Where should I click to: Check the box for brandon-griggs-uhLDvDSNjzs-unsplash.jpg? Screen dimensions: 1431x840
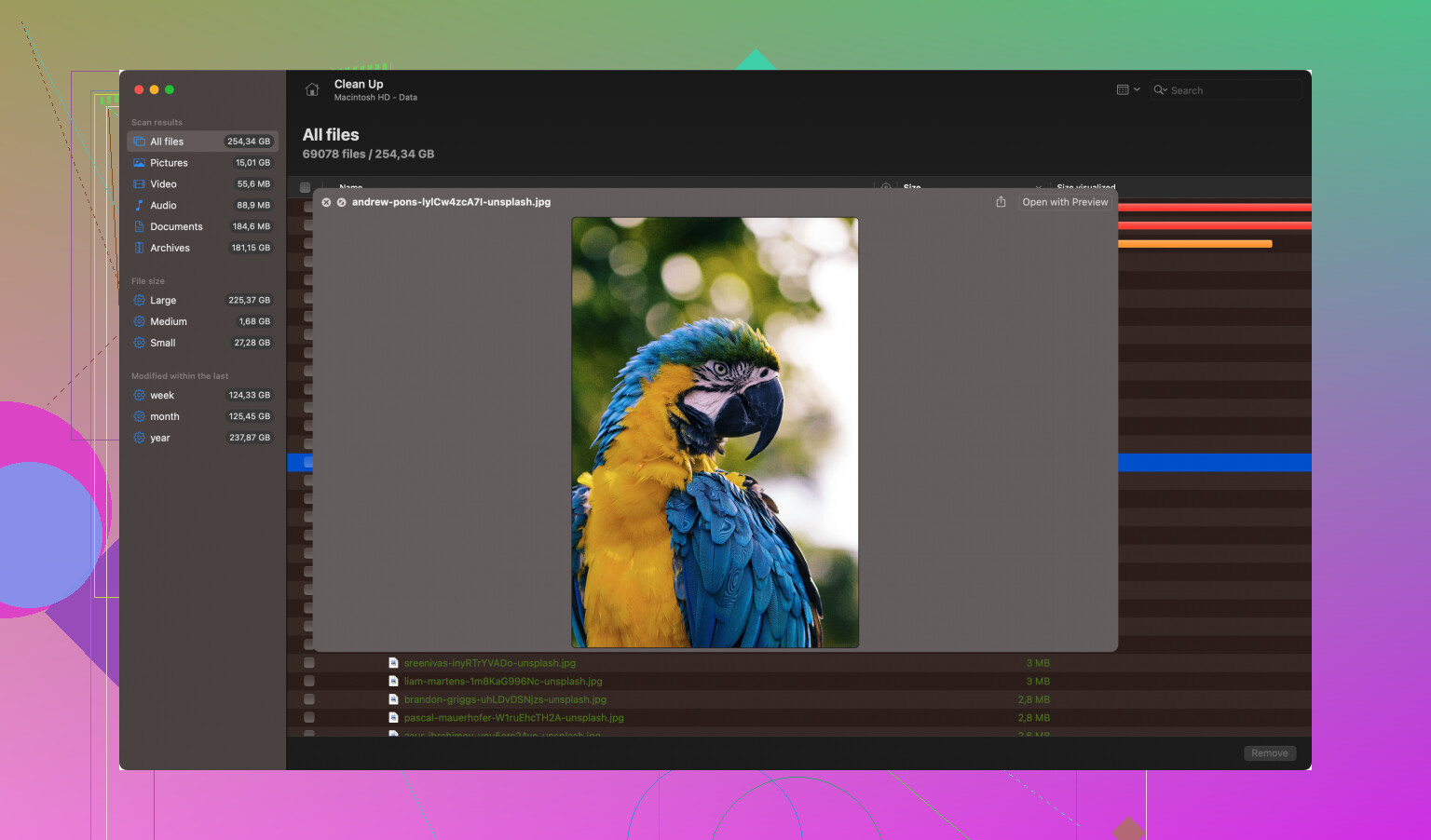[308, 699]
